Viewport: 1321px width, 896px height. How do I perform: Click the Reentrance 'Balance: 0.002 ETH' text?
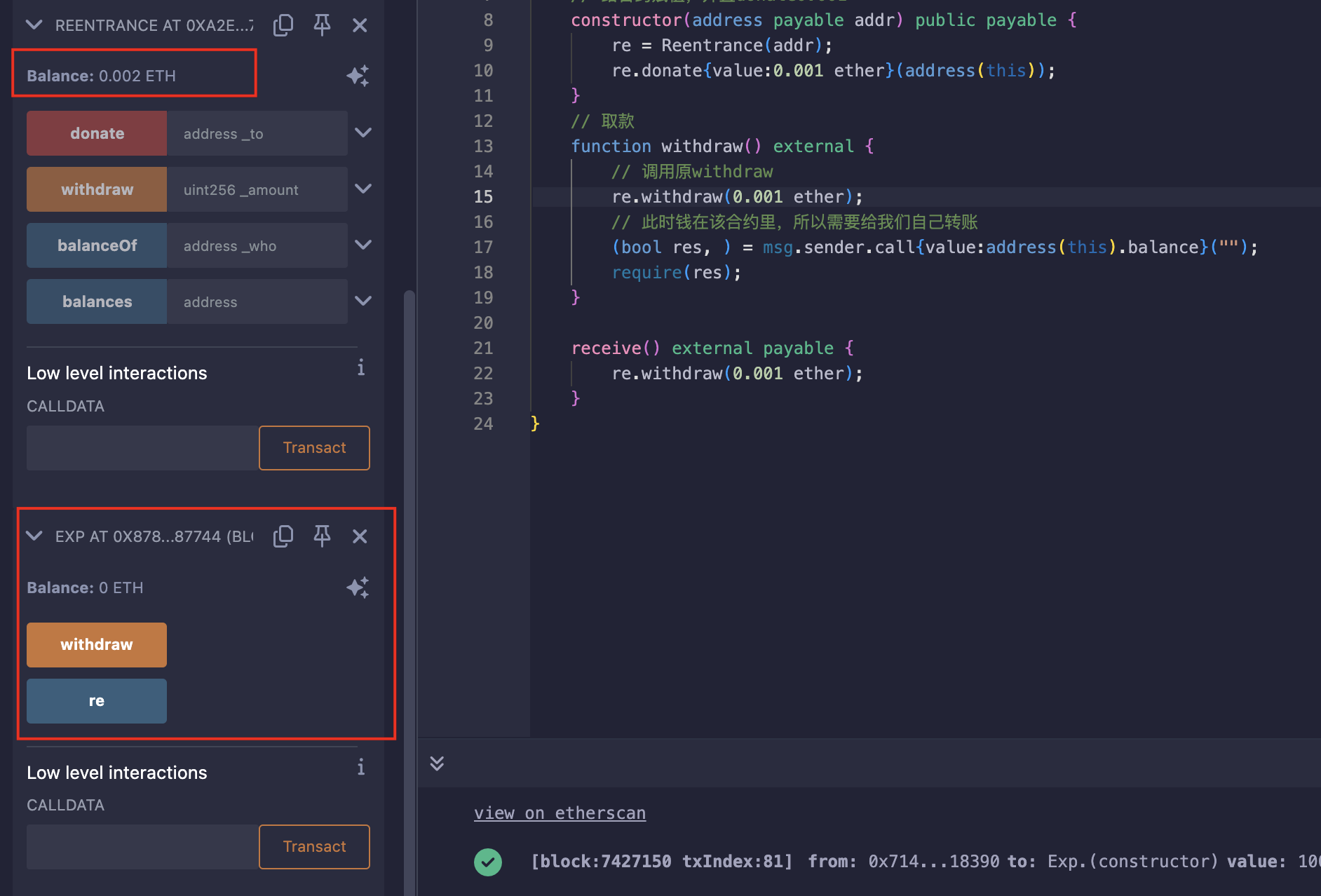click(x=102, y=76)
